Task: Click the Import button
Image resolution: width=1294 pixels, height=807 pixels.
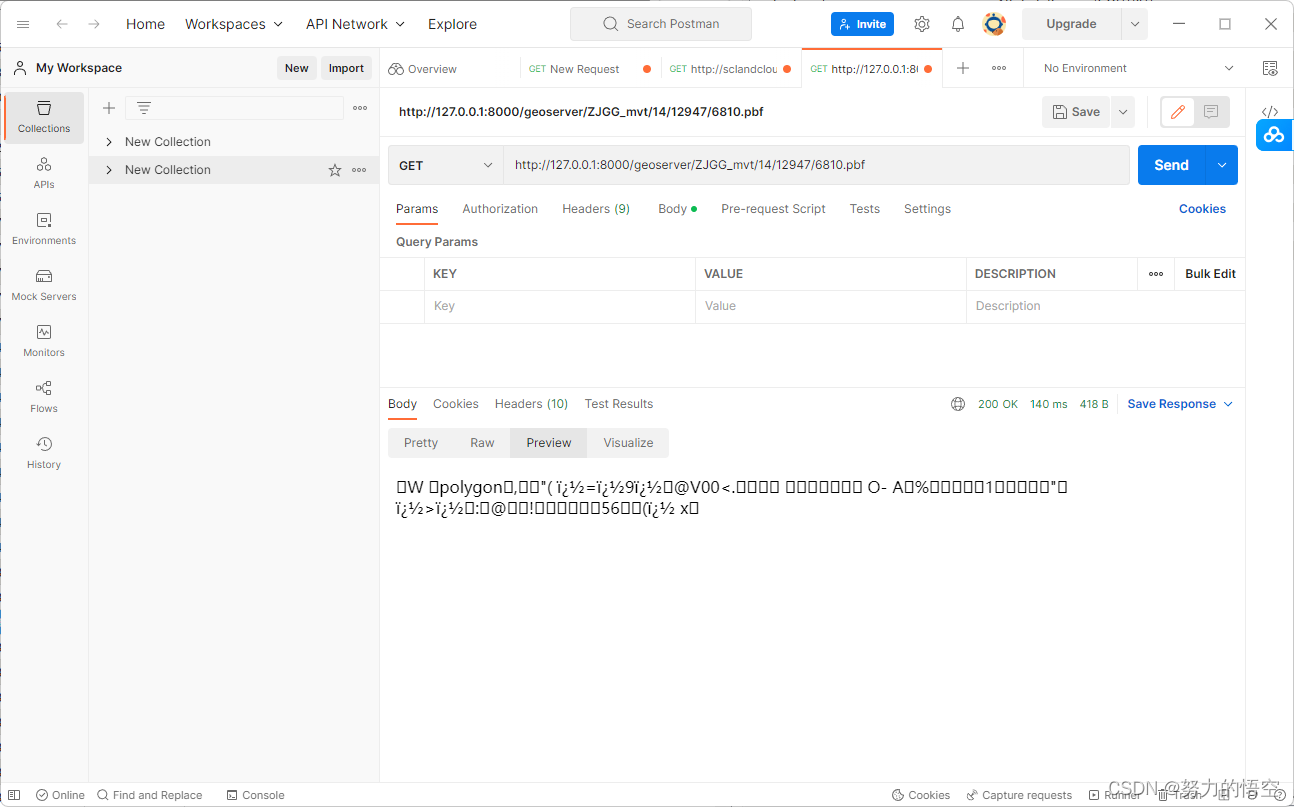Action: pyautogui.click(x=346, y=68)
